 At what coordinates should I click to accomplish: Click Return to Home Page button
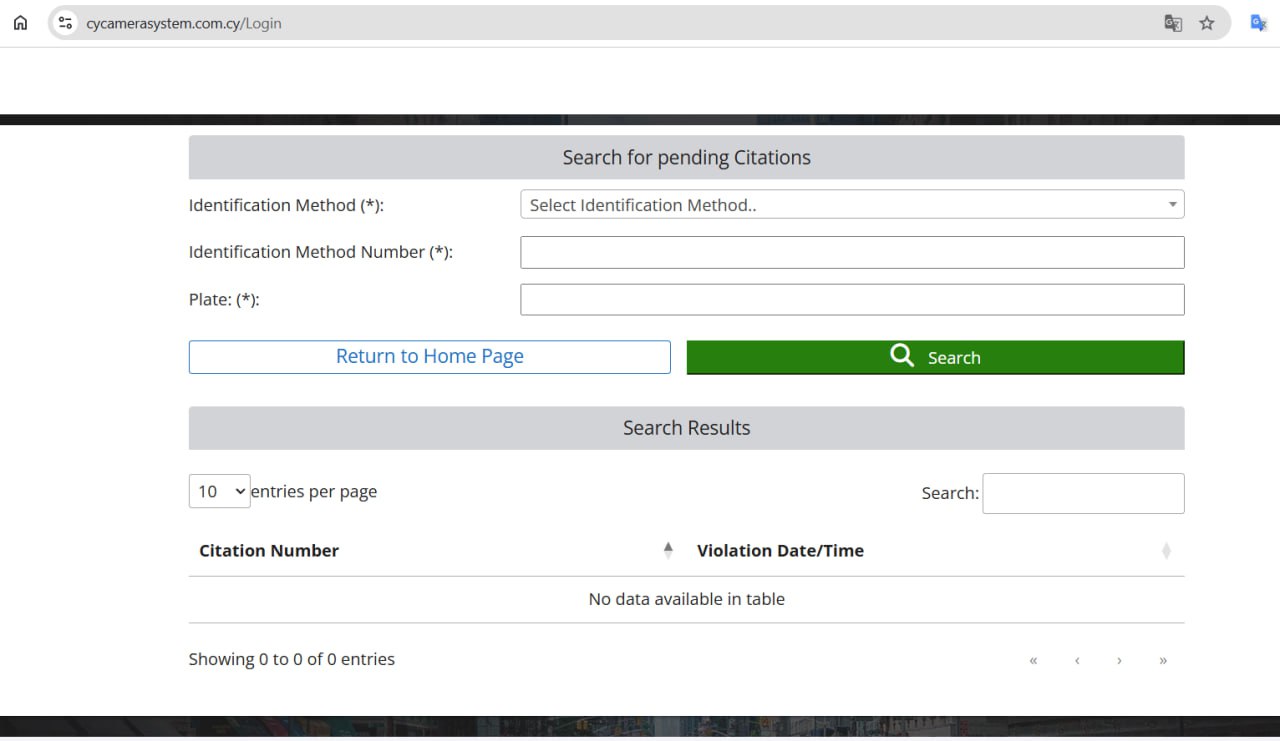coord(429,357)
